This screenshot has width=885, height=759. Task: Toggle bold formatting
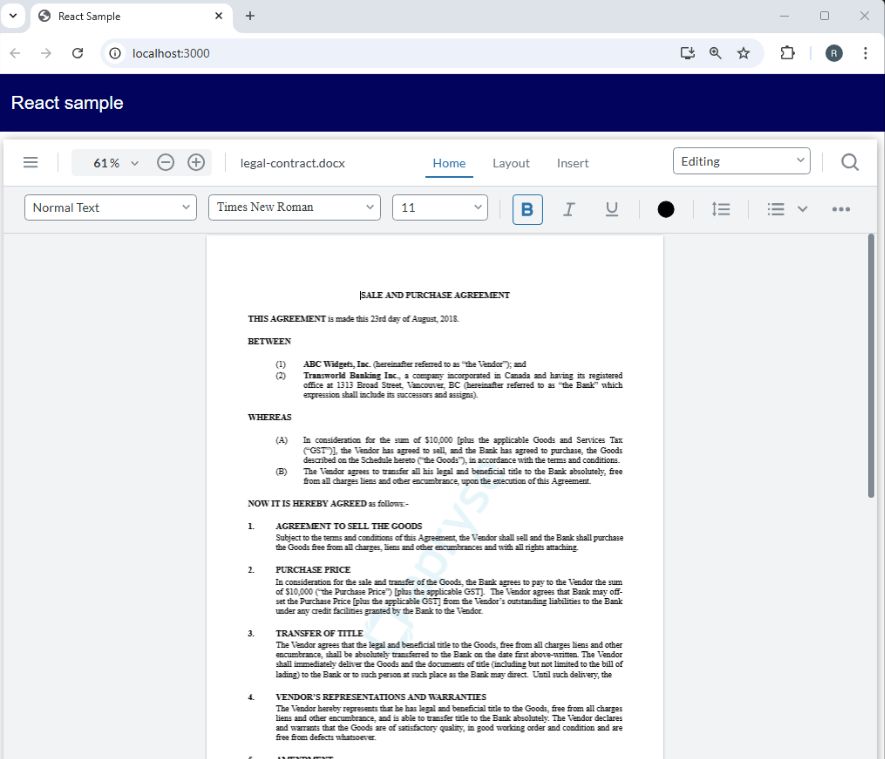(x=527, y=209)
